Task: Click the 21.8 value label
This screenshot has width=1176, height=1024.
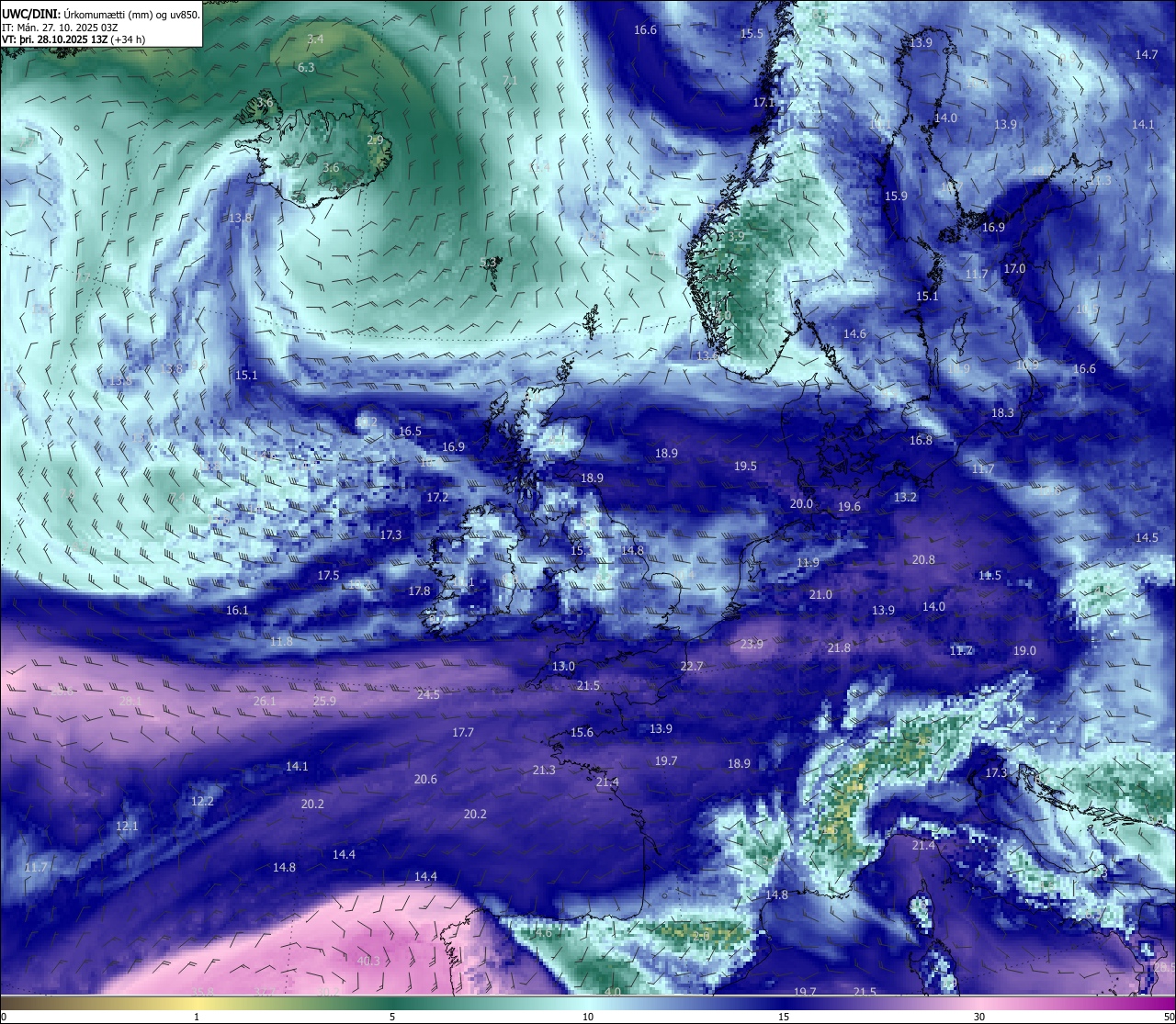Action: point(838,647)
